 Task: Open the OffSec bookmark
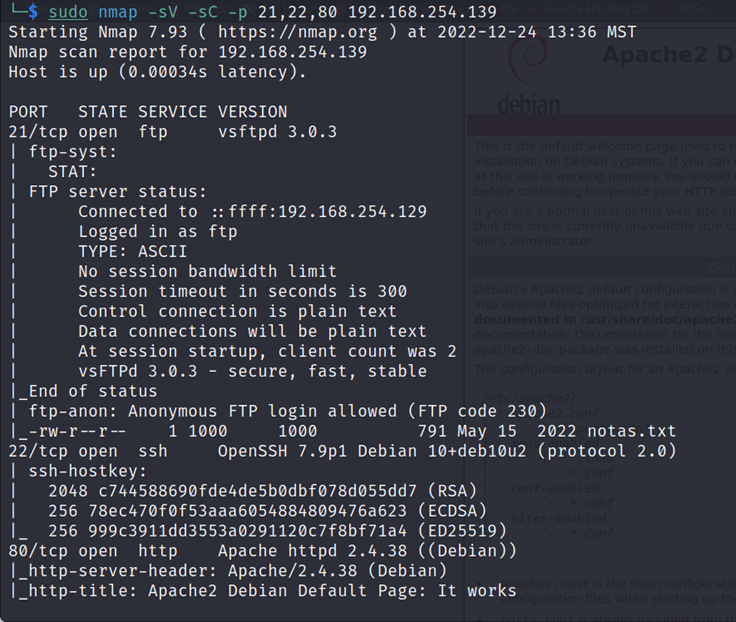tap(693, 9)
